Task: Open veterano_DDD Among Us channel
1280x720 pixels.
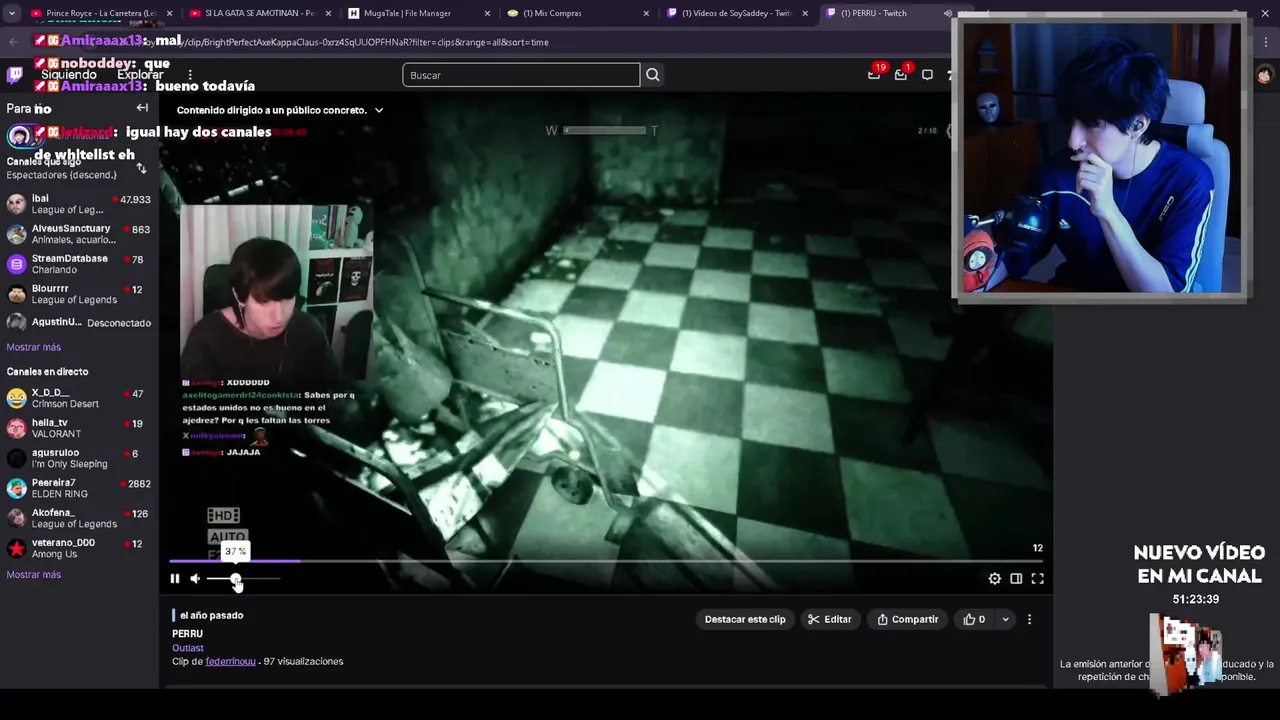Action: pyautogui.click(x=79, y=548)
